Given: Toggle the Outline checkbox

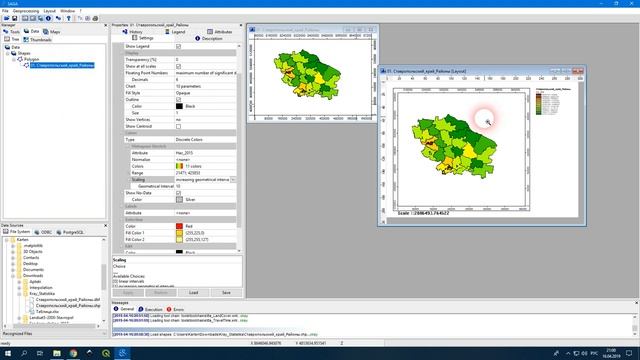Looking at the screenshot, I should pyautogui.click(x=178, y=100).
